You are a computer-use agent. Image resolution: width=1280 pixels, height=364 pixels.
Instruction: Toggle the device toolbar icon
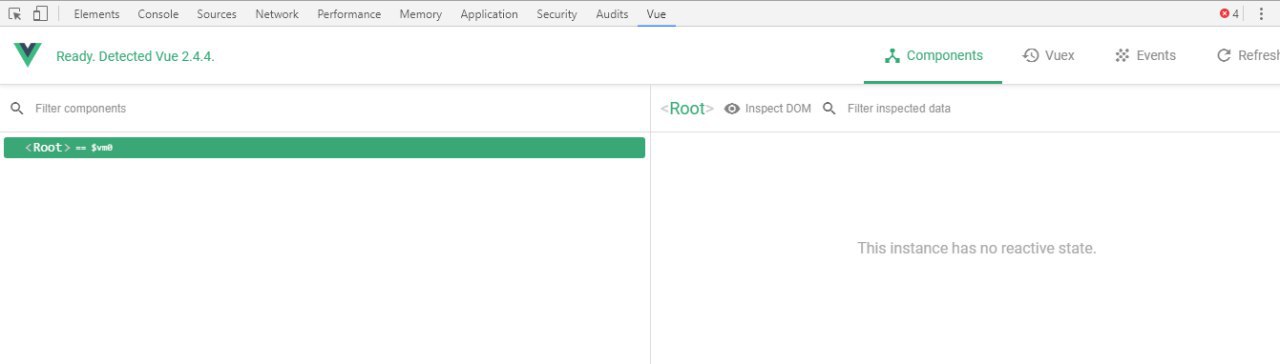(x=40, y=14)
